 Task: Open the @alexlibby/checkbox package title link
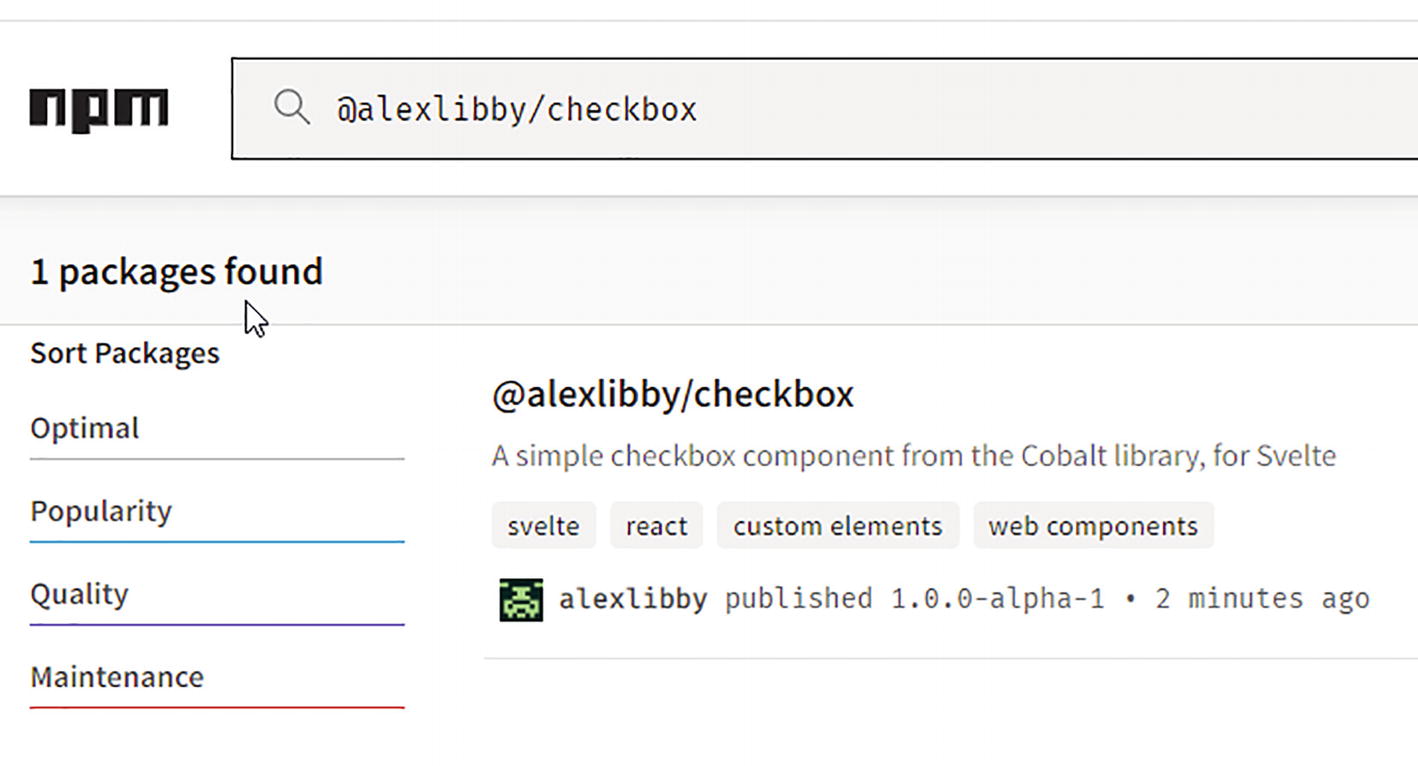click(672, 394)
